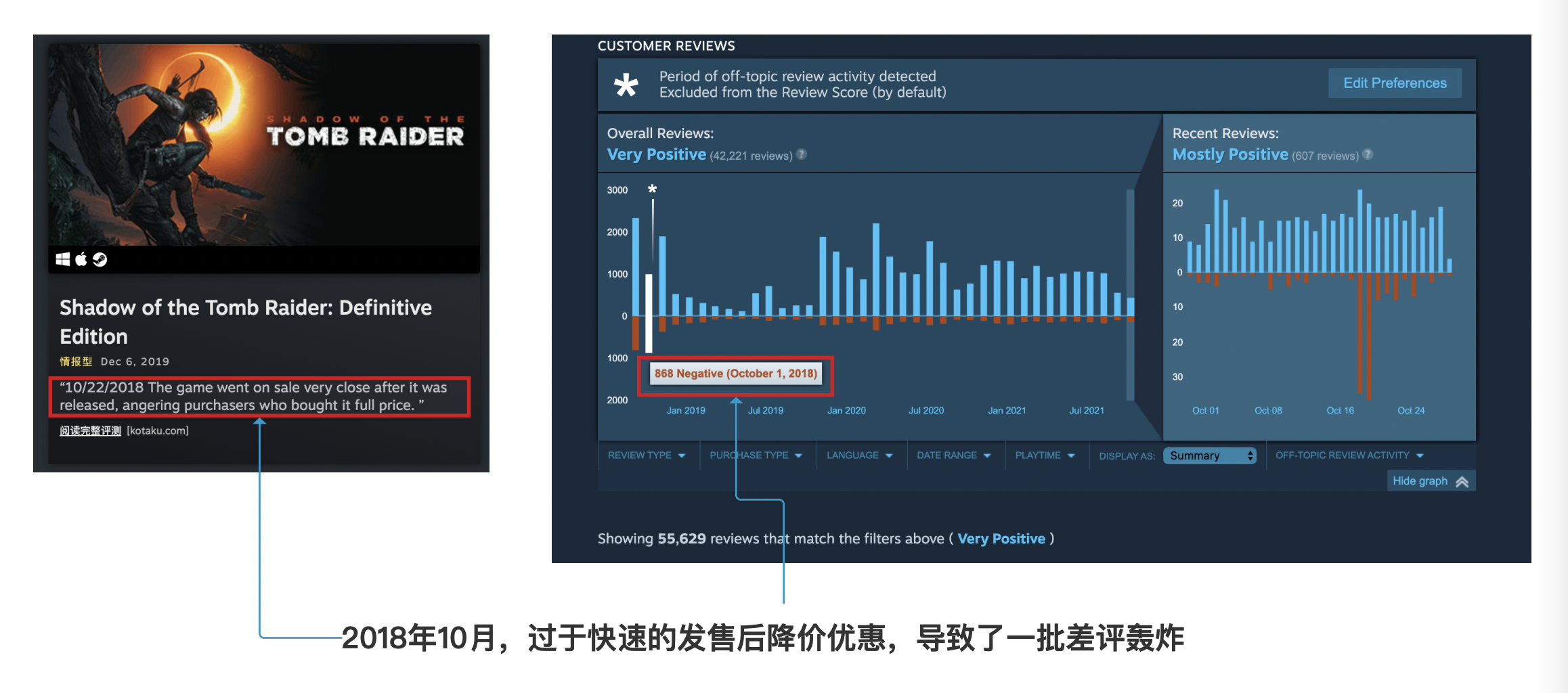Click the off-topic asterisk marker above the graph
This screenshot has height=693, width=1568.
[652, 189]
